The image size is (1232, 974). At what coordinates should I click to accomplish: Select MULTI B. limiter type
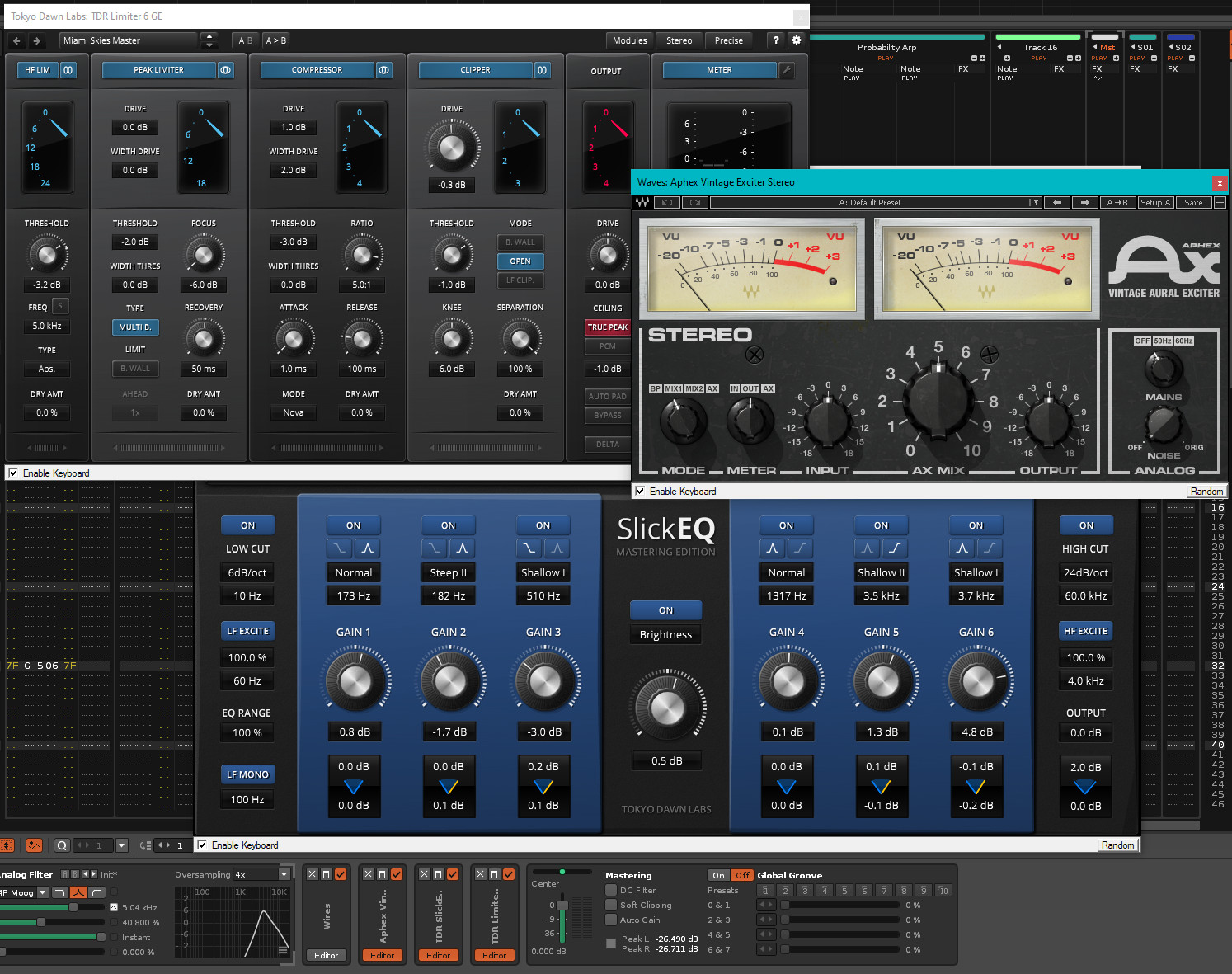(135, 327)
